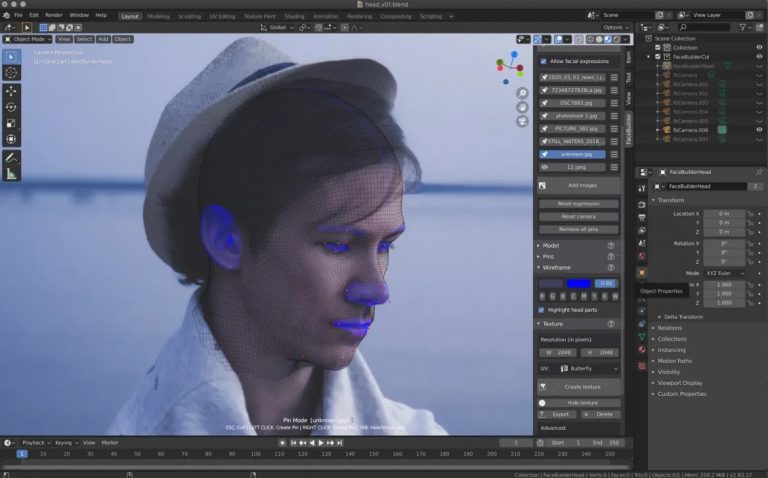
Task: Toggle Highlight head parts checkbox
Action: pyautogui.click(x=541, y=310)
